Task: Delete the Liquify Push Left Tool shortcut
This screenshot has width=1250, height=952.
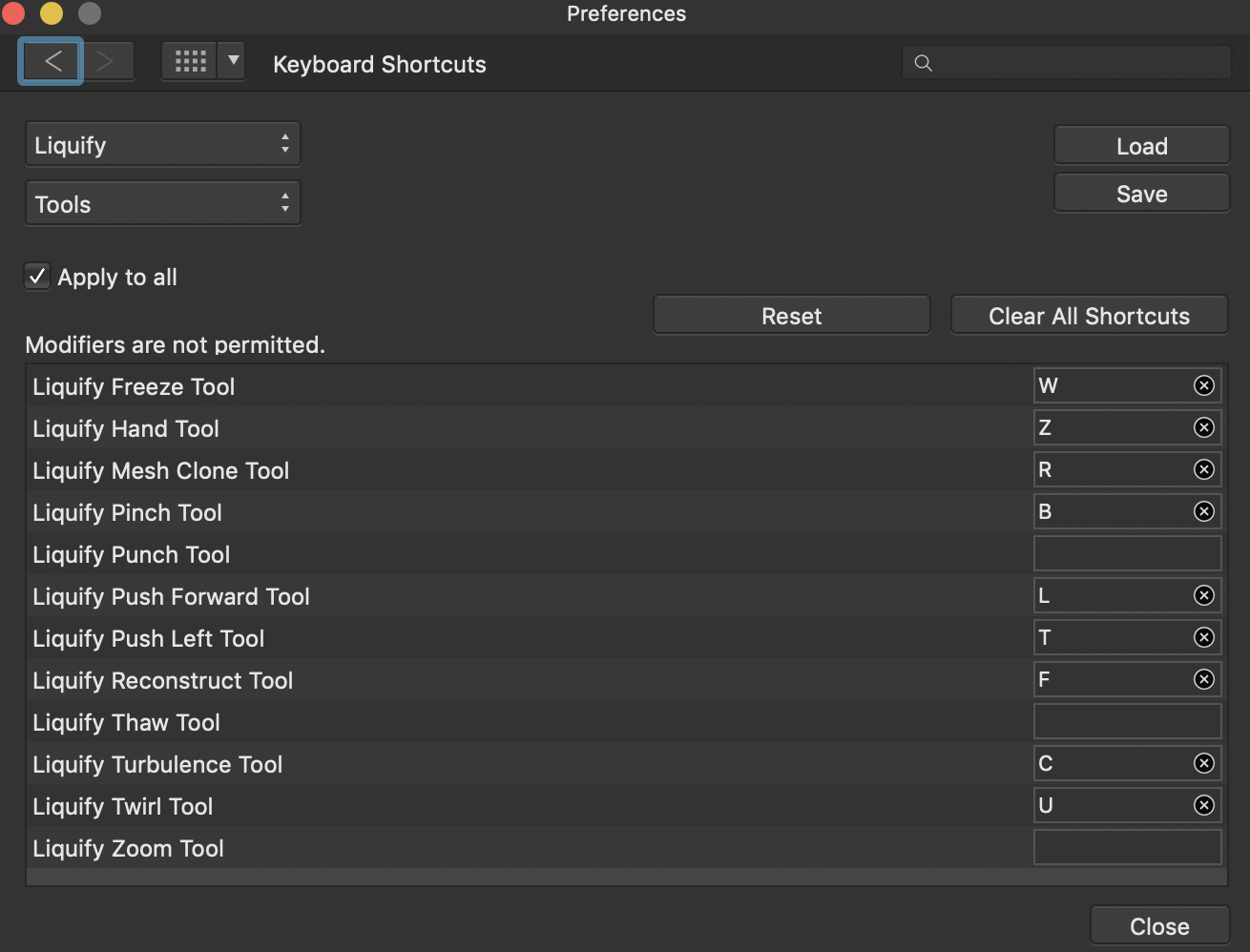Action: tap(1204, 637)
